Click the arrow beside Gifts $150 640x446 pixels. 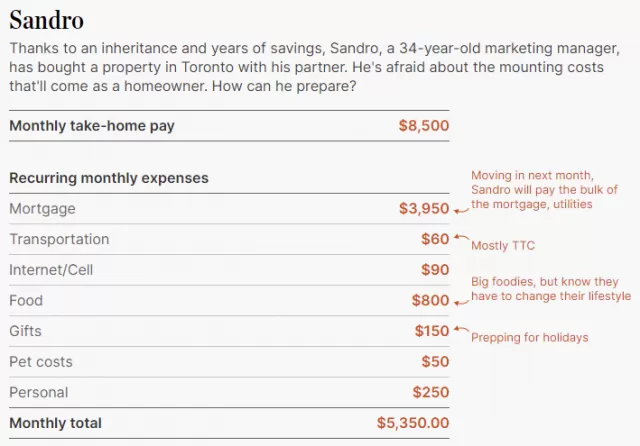pos(462,328)
